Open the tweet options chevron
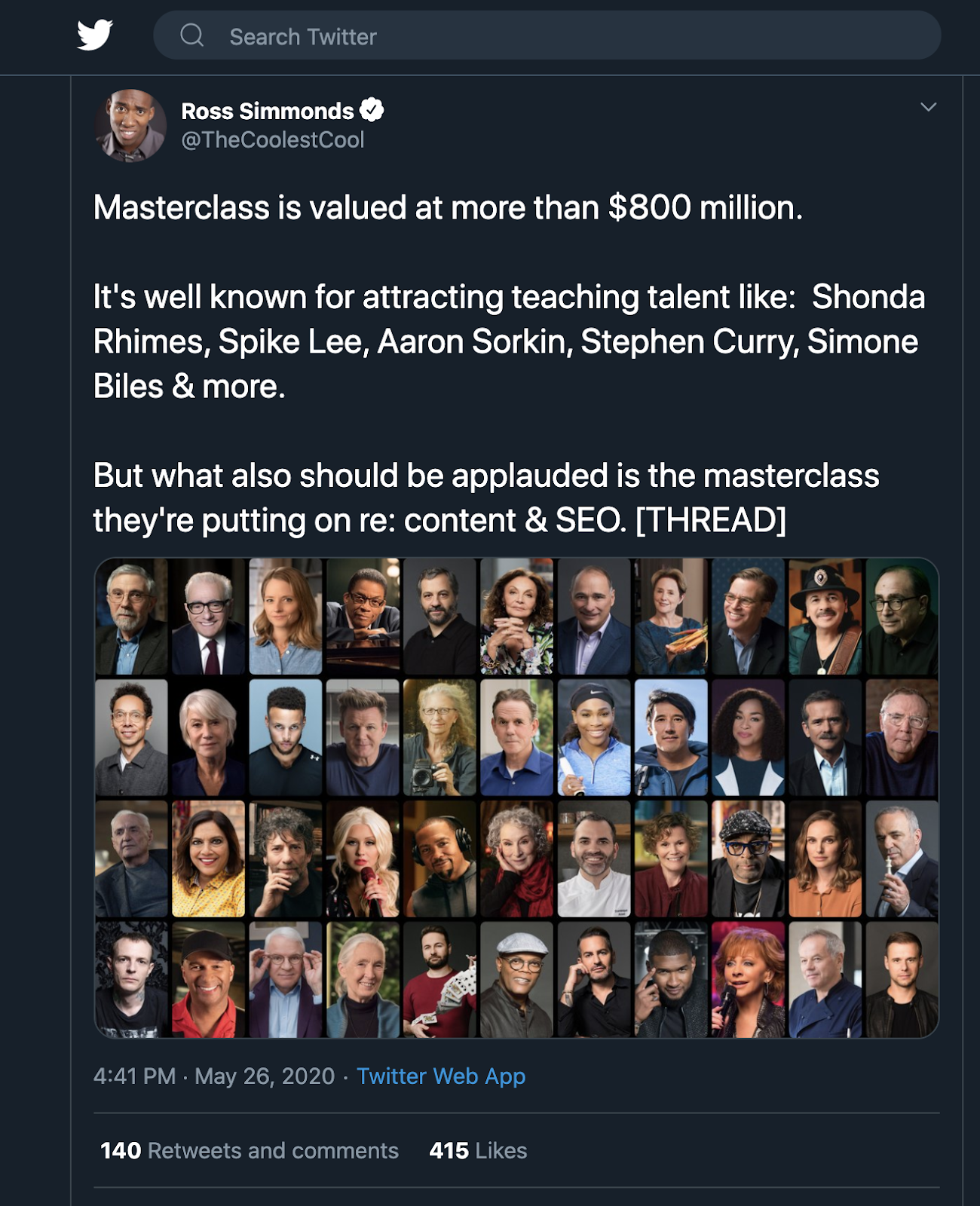This screenshot has width=980, height=1206. tap(929, 106)
